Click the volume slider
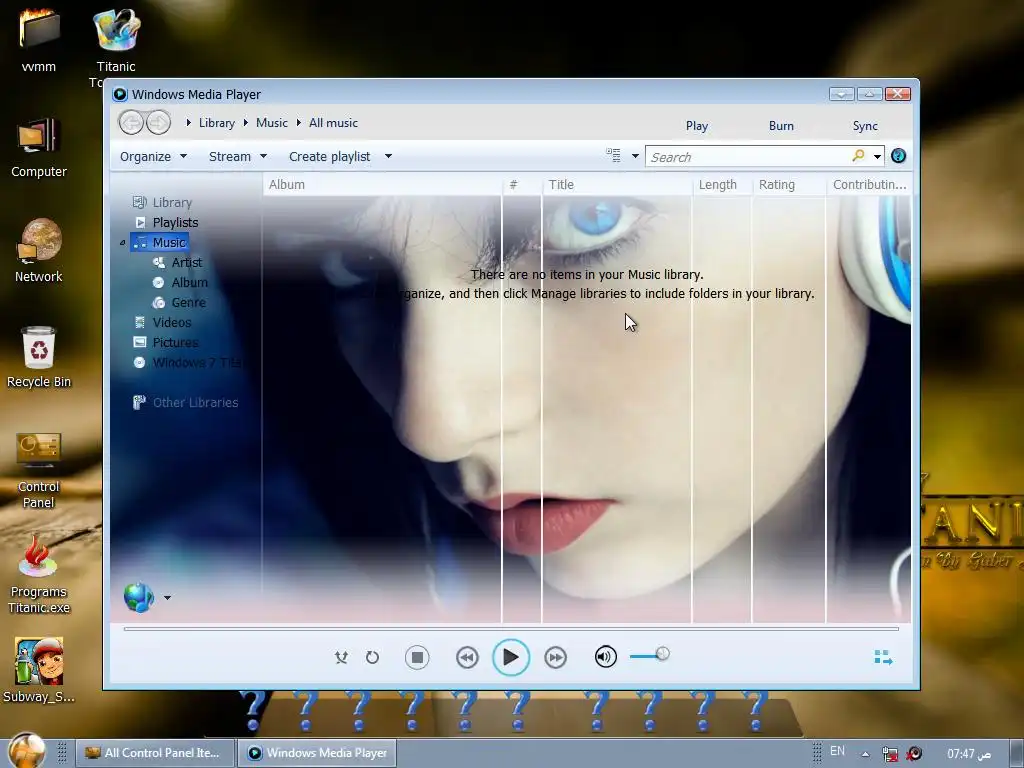1024x768 pixels. point(650,655)
